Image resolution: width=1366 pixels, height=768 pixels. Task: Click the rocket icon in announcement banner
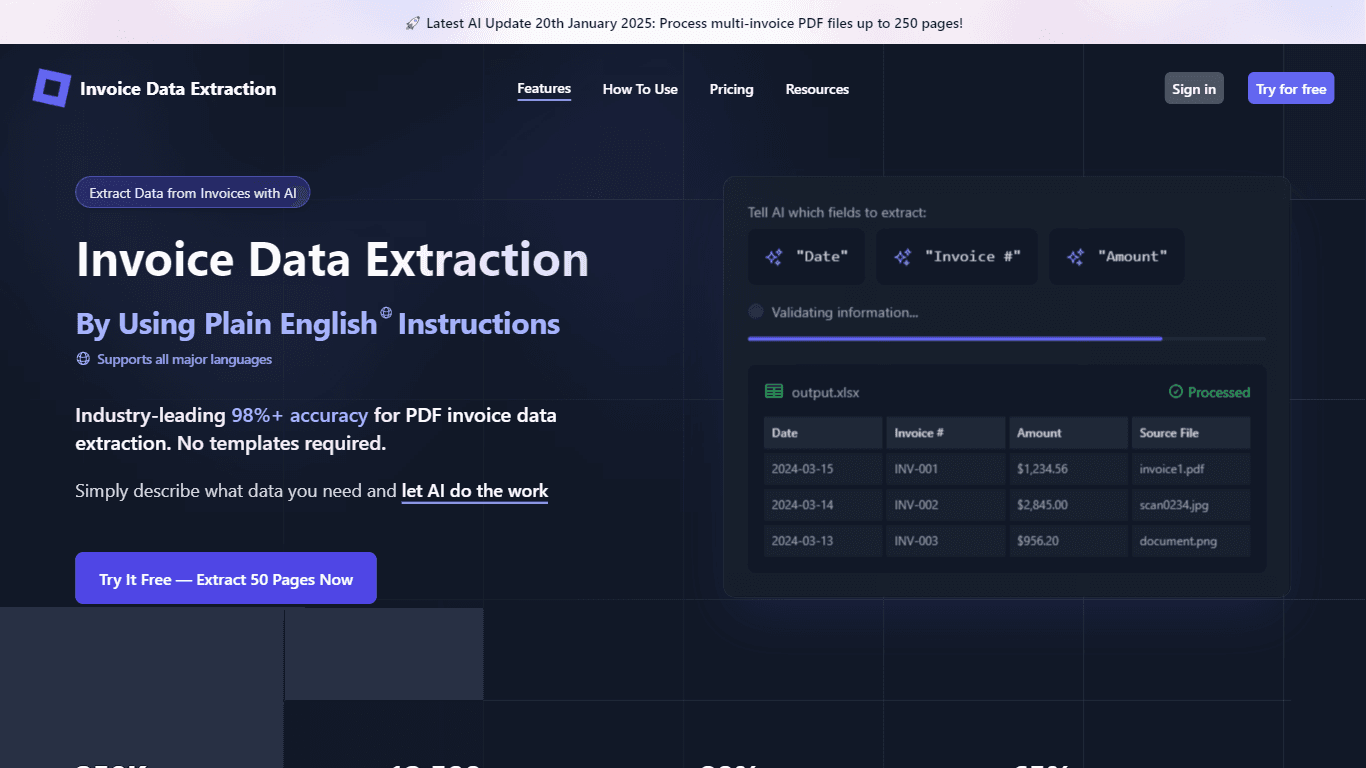pyautogui.click(x=412, y=23)
